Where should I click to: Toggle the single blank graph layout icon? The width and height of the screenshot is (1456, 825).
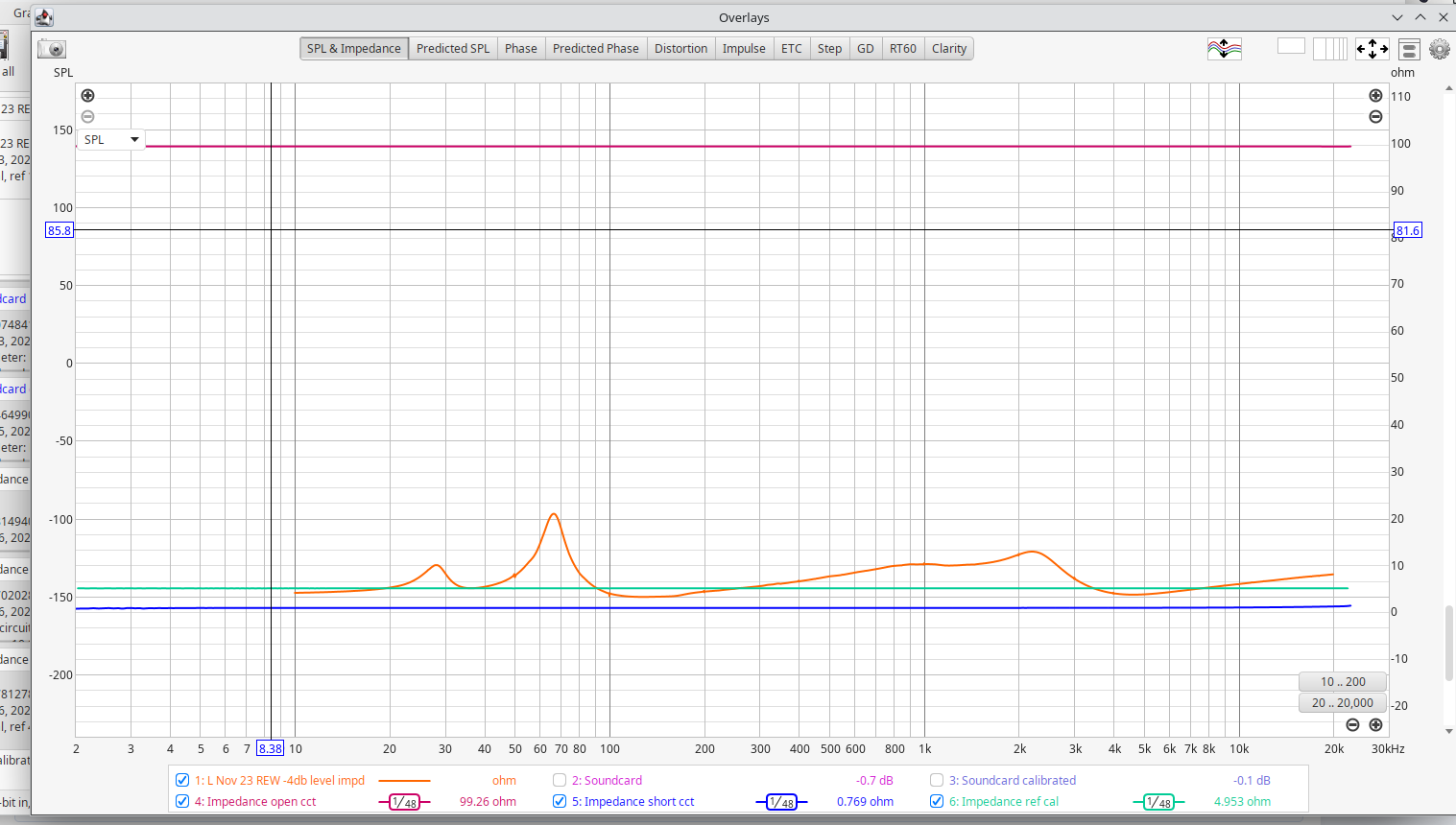click(1291, 46)
